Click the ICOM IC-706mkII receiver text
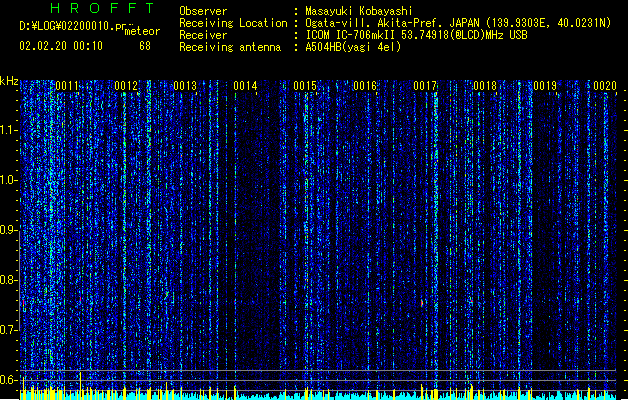The height and width of the screenshot is (400, 629). pos(416,35)
